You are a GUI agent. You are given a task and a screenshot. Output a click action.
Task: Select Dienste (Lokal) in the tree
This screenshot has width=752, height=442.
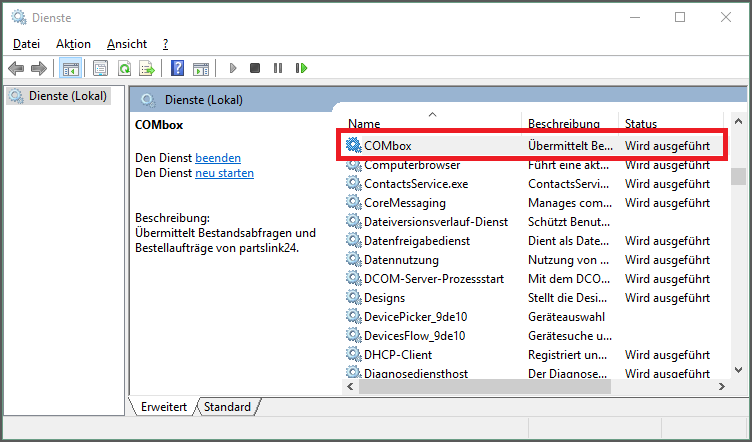68,96
